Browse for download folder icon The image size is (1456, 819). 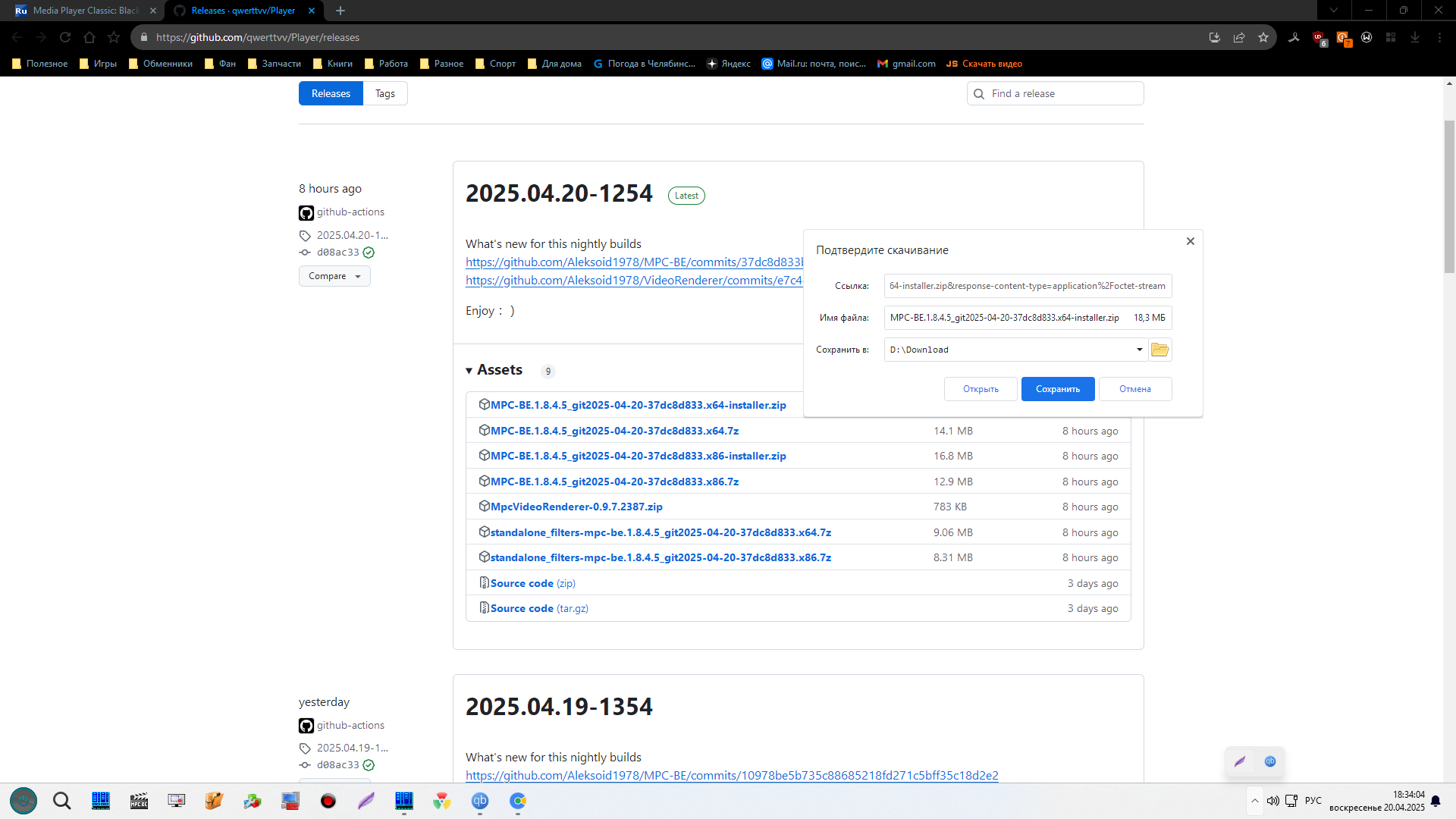(1160, 350)
